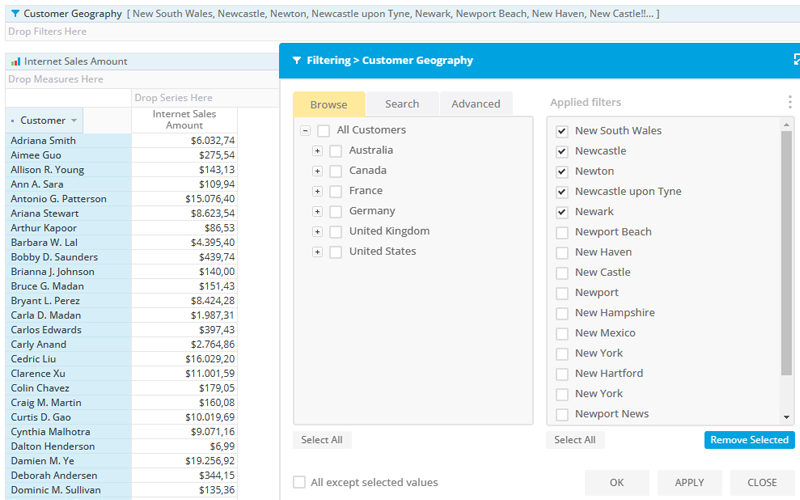800x500 pixels.
Task: Expand the Australia tree node
Action: click(x=317, y=151)
